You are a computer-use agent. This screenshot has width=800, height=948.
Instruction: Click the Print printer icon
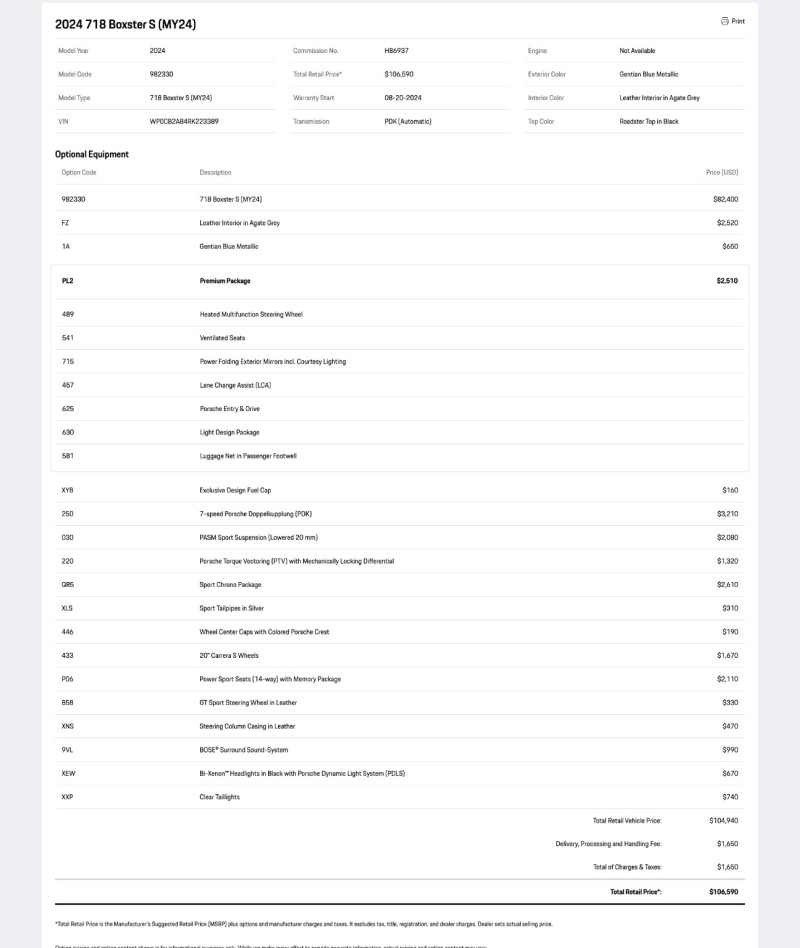(725, 21)
